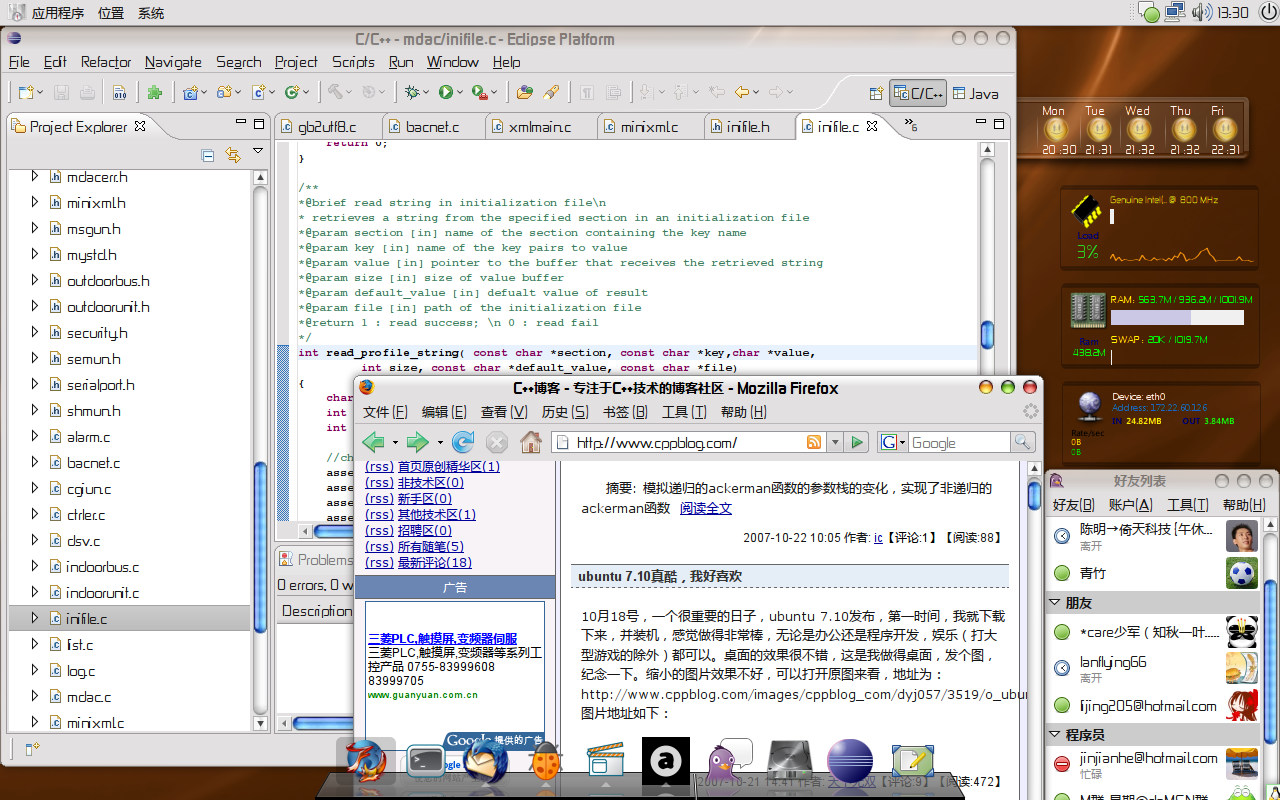Switch to the bacnet.c editor tab

(432, 127)
